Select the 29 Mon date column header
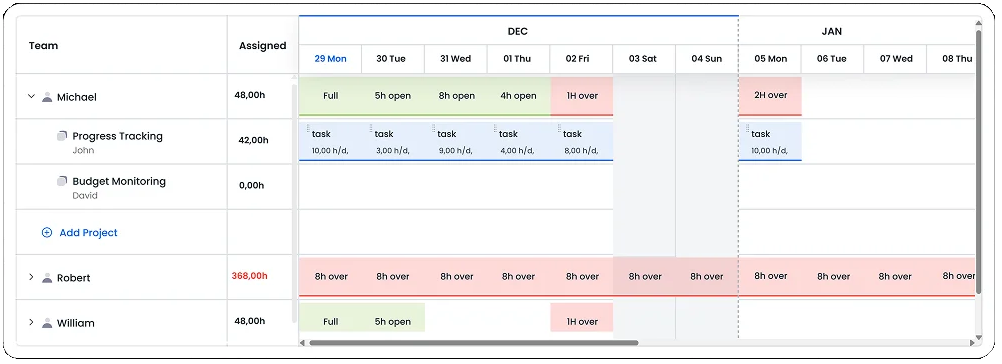 pos(330,59)
